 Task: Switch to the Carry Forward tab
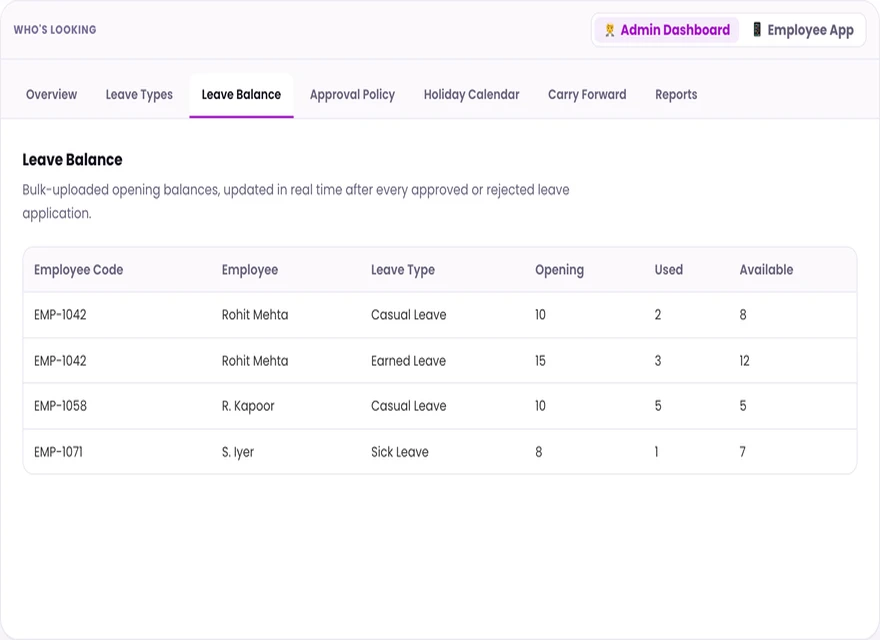587,94
